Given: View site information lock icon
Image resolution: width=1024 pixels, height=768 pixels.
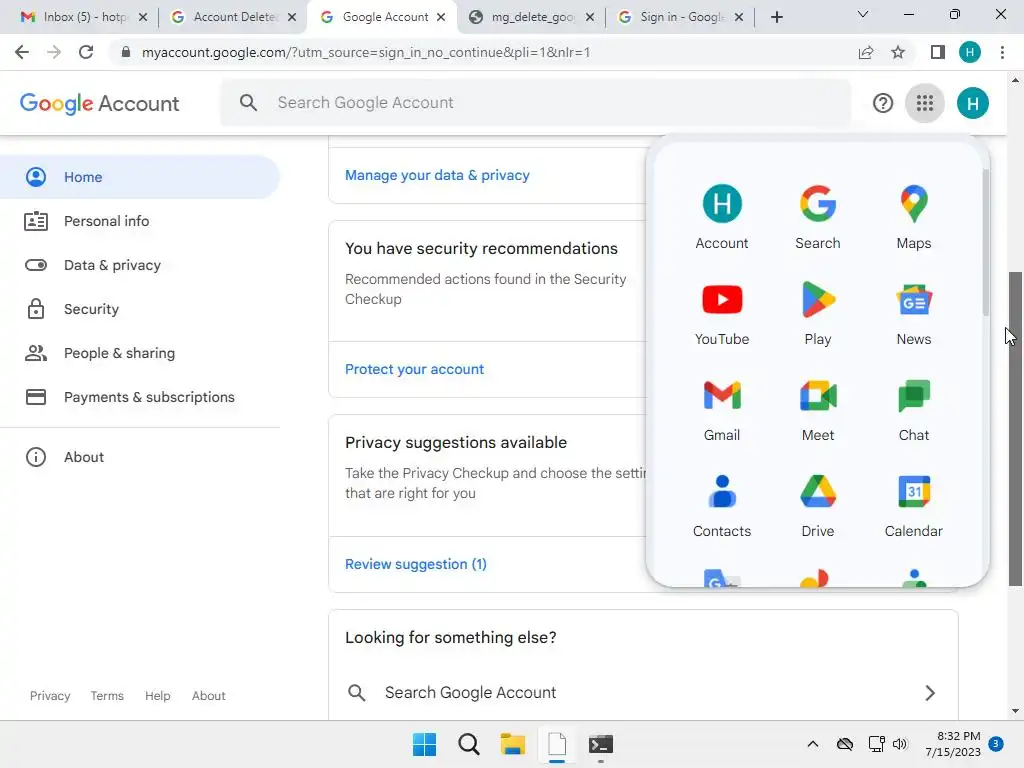Looking at the screenshot, I should click(x=125, y=52).
